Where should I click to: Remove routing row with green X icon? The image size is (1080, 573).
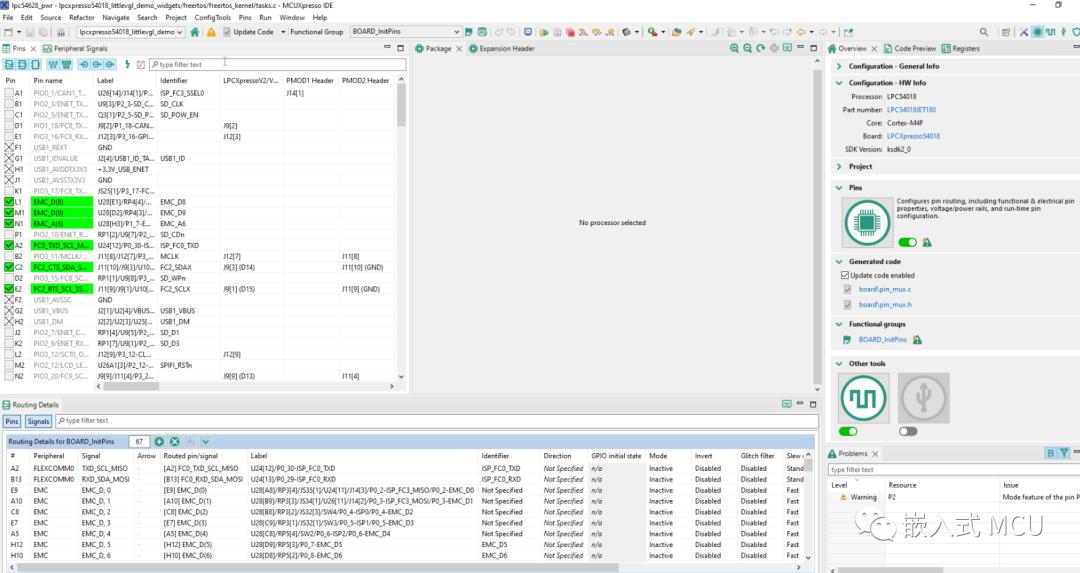[x=174, y=441]
